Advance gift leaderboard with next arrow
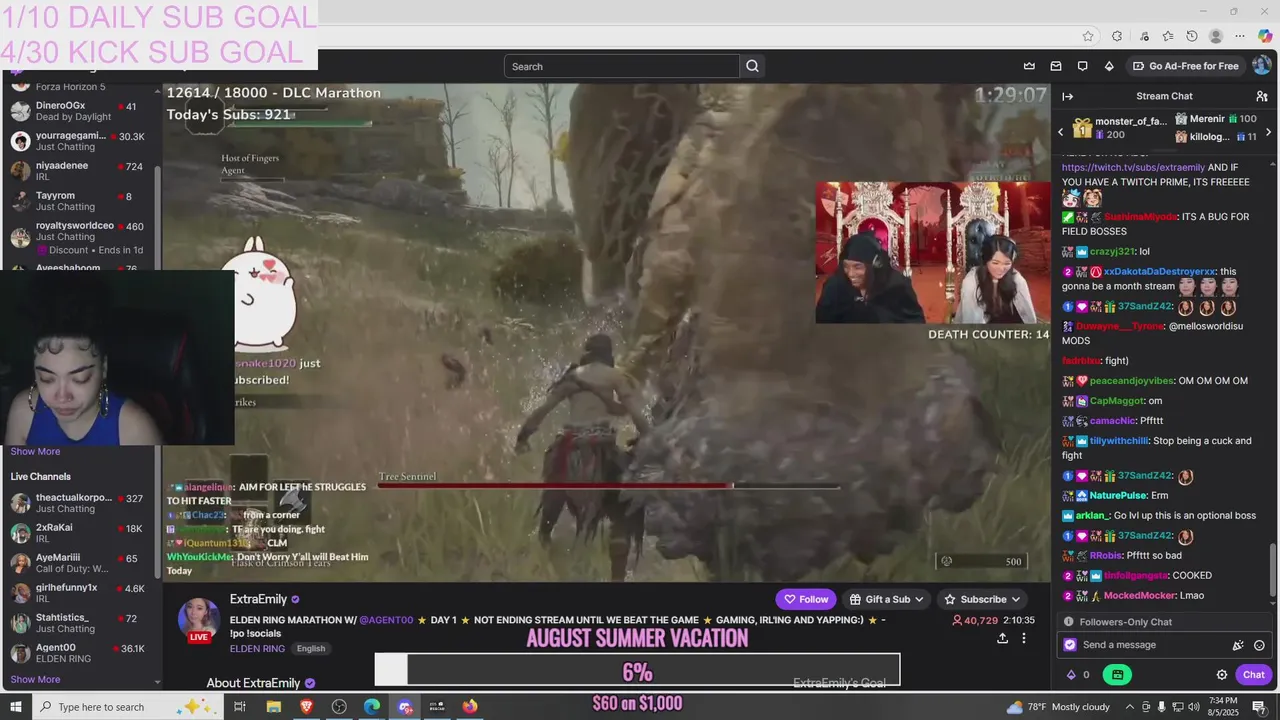 [x=1268, y=131]
